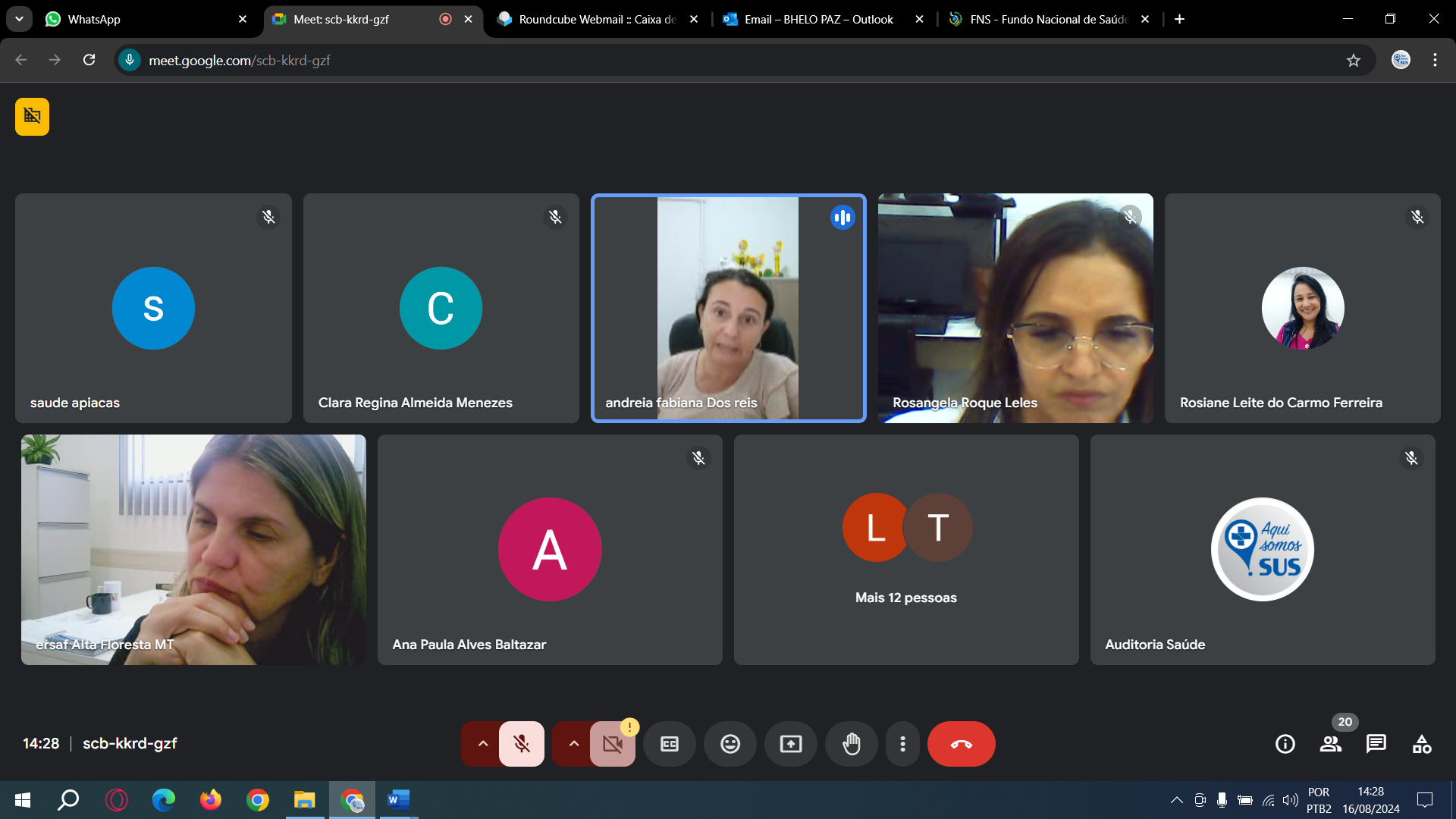The width and height of the screenshot is (1456, 819).
Task: Close the WhatsApp tab
Action: 243,20
